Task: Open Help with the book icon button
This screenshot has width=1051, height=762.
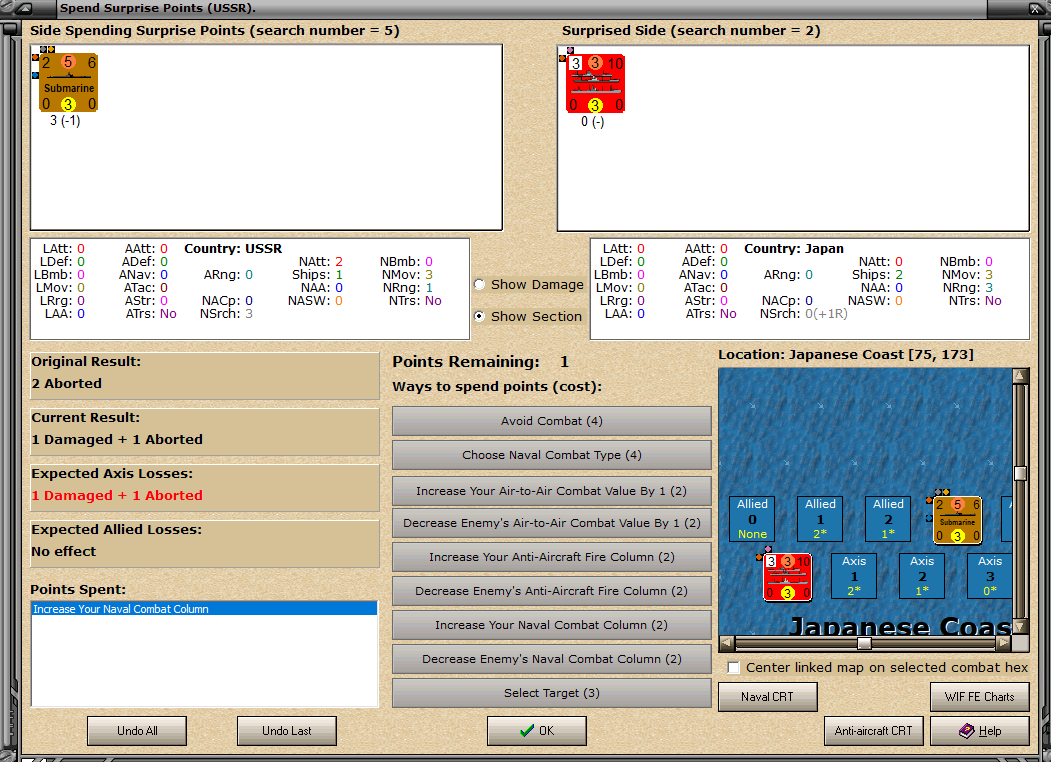Action: click(979, 731)
